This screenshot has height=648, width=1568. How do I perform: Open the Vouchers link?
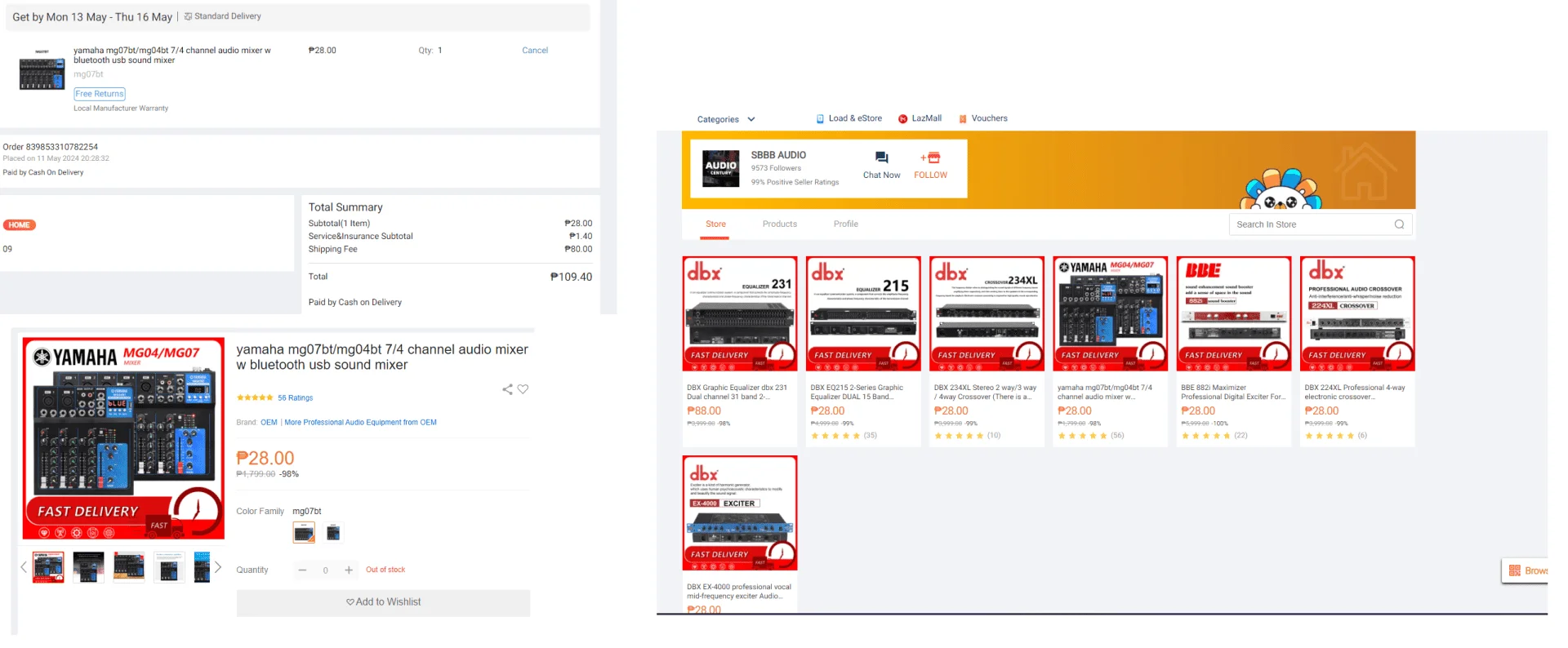coord(982,118)
